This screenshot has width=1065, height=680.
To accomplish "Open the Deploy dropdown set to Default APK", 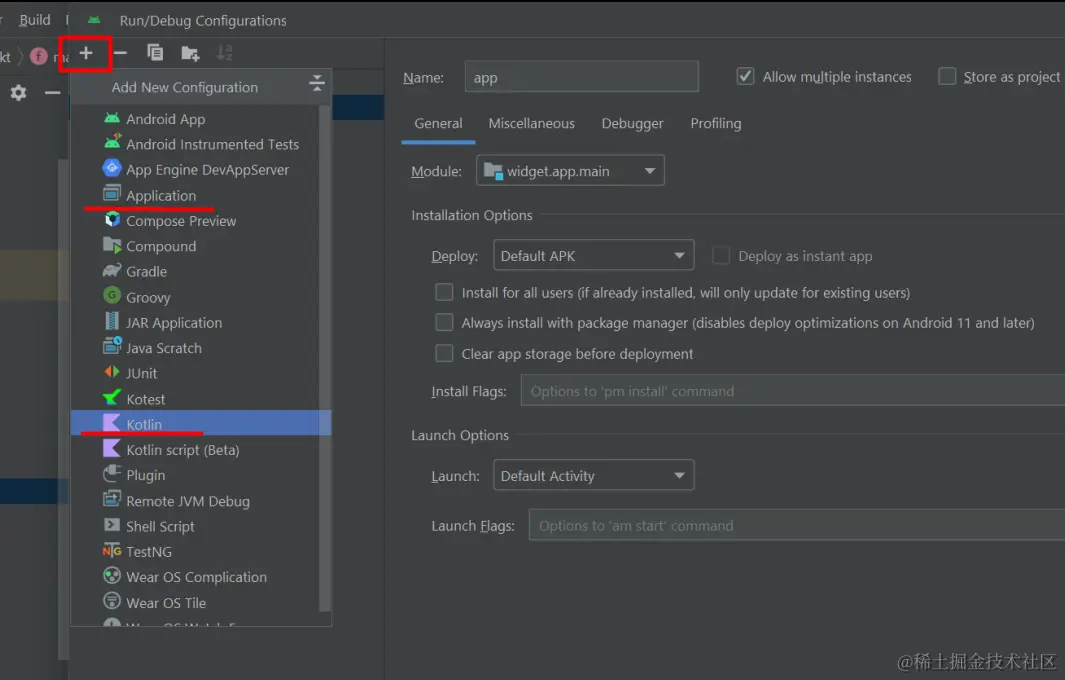I will pyautogui.click(x=593, y=255).
